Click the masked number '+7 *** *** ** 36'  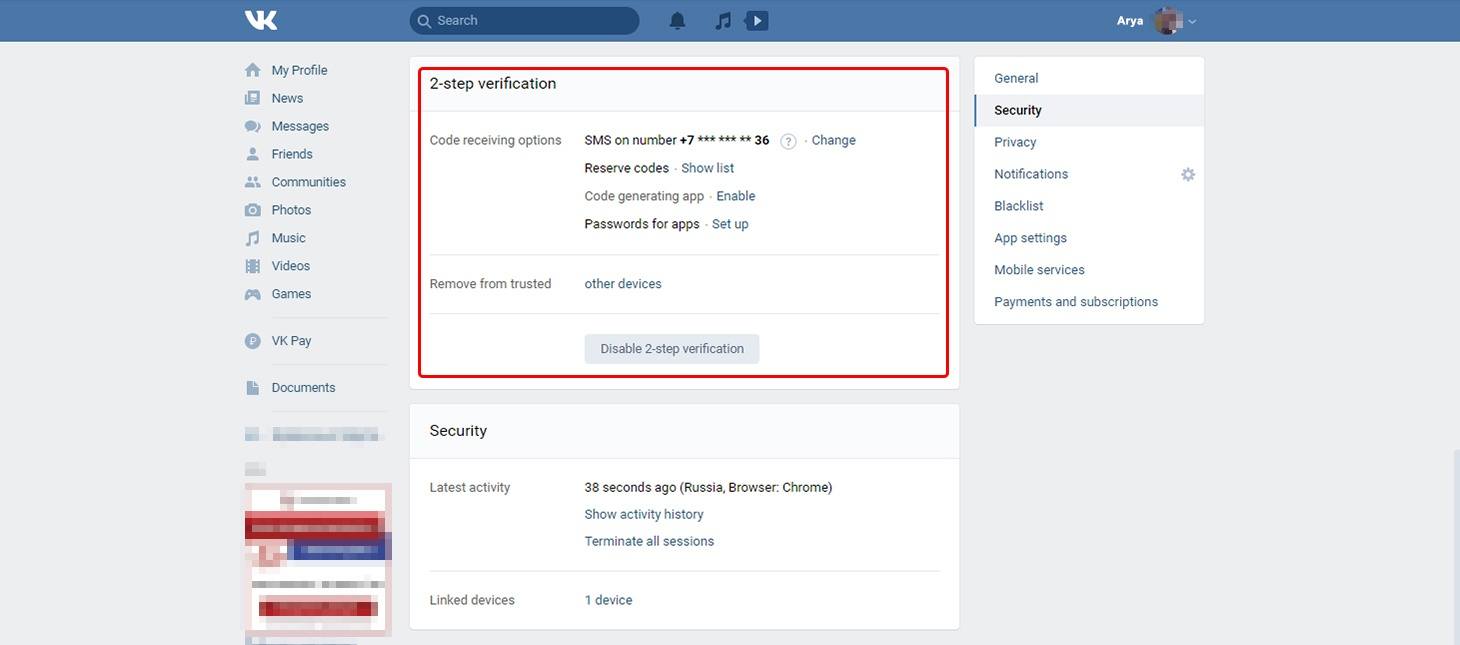724,140
